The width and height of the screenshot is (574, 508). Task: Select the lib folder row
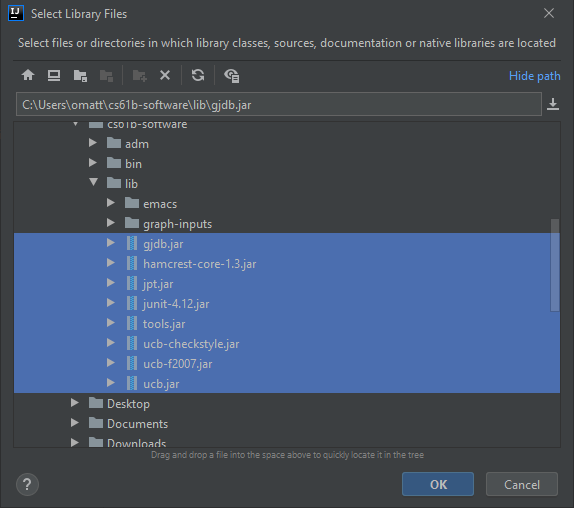click(x=287, y=183)
